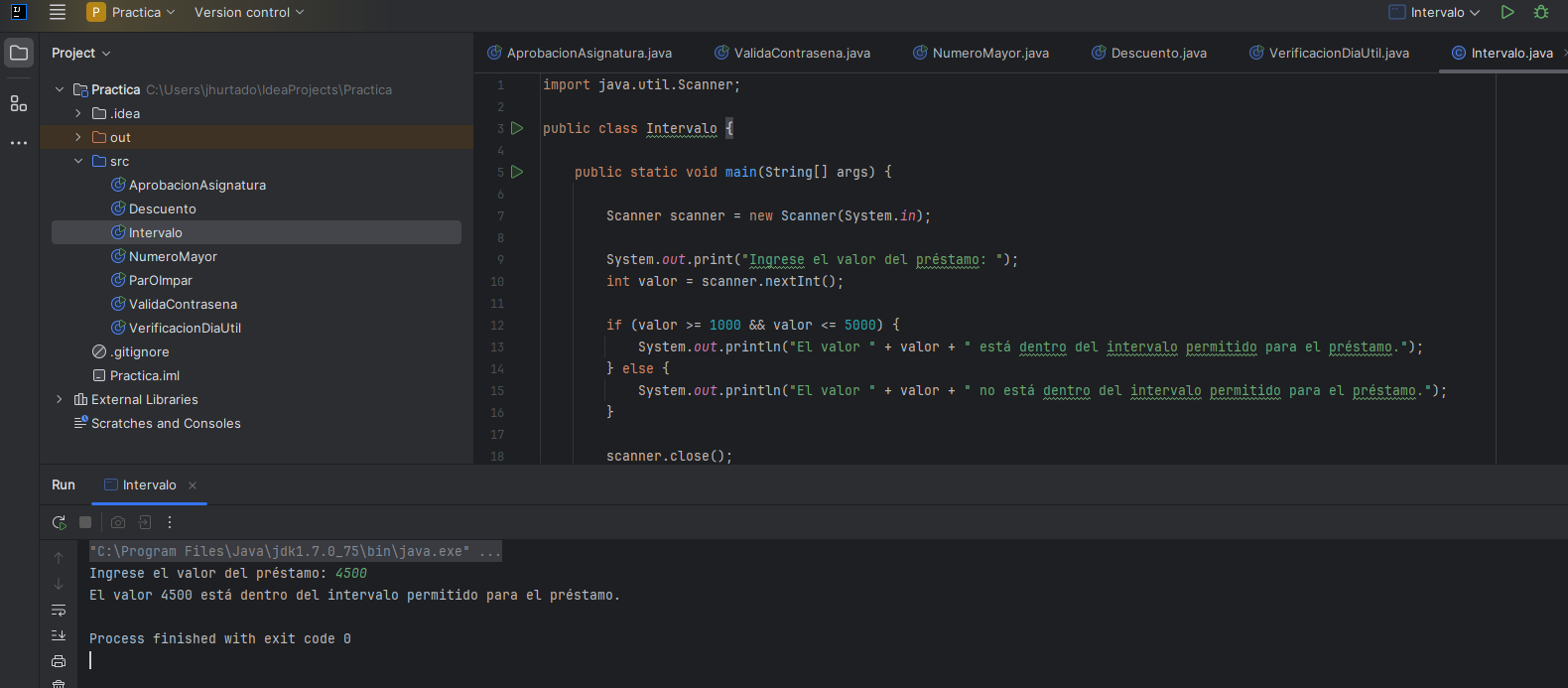
Task: Run the Intervalo configuration
Action: (1507, 12)
